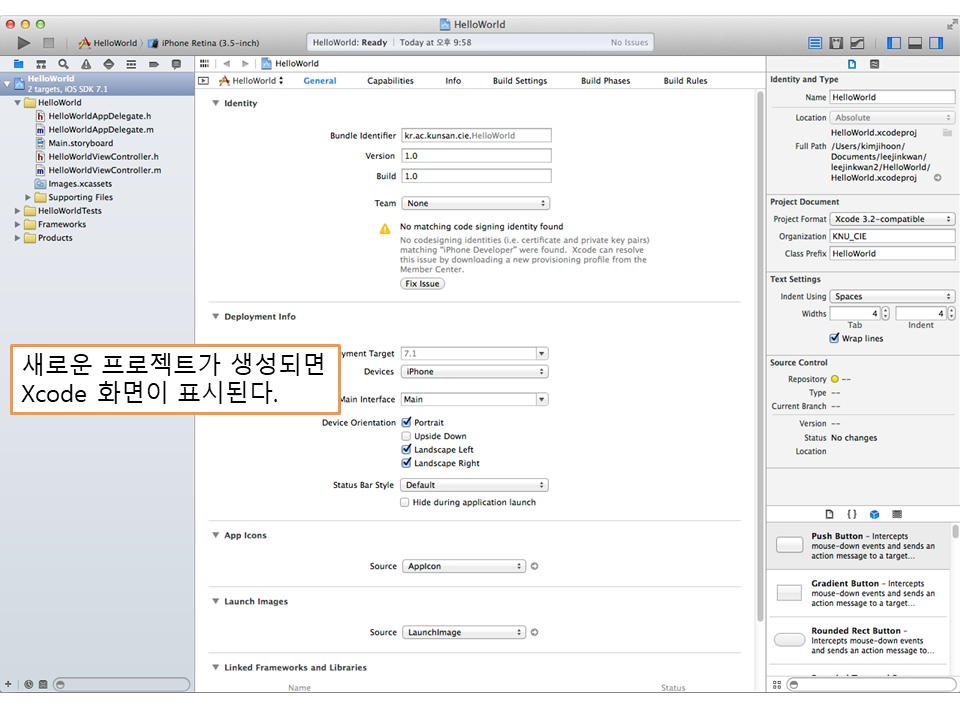Hide the Utilities right panel

pos(936,43)
